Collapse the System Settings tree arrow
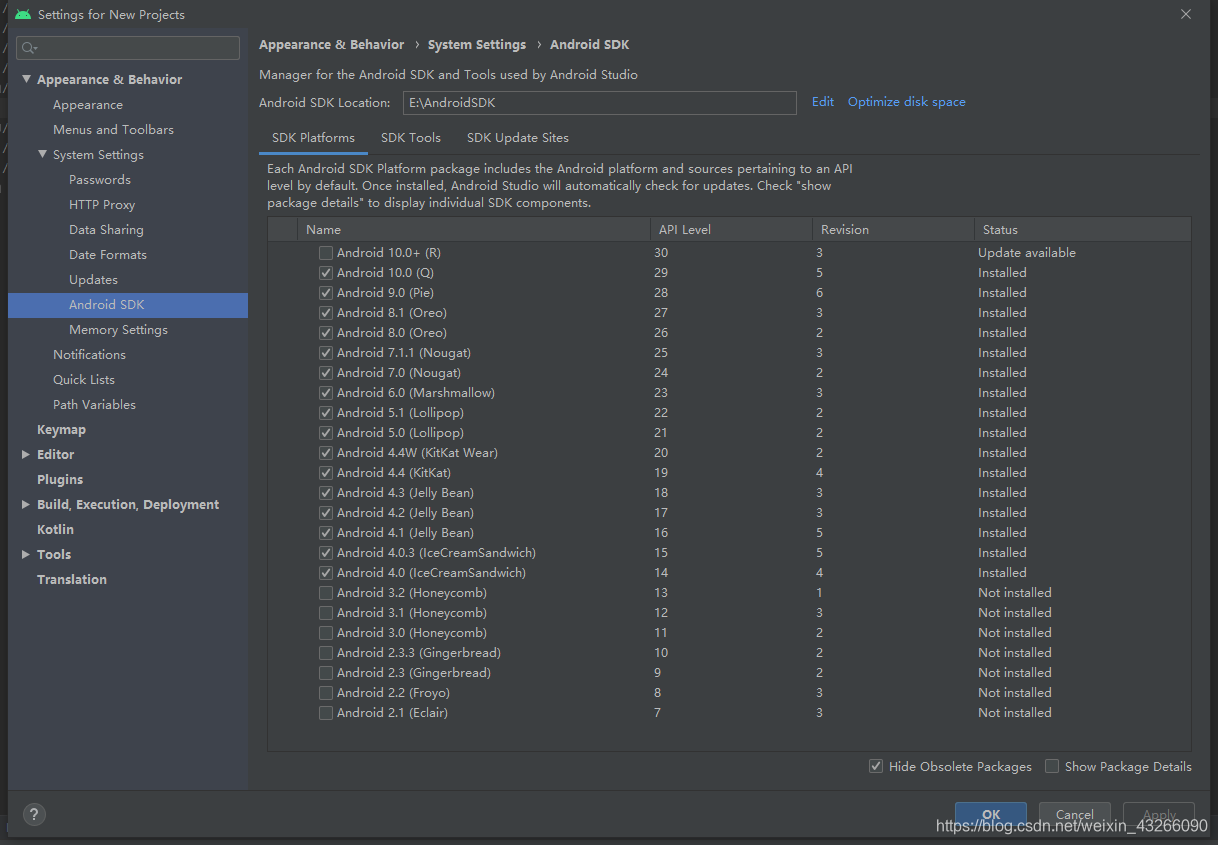This screenshot has width=1218, height=845. pyautogui.click(x=42, y=154)
